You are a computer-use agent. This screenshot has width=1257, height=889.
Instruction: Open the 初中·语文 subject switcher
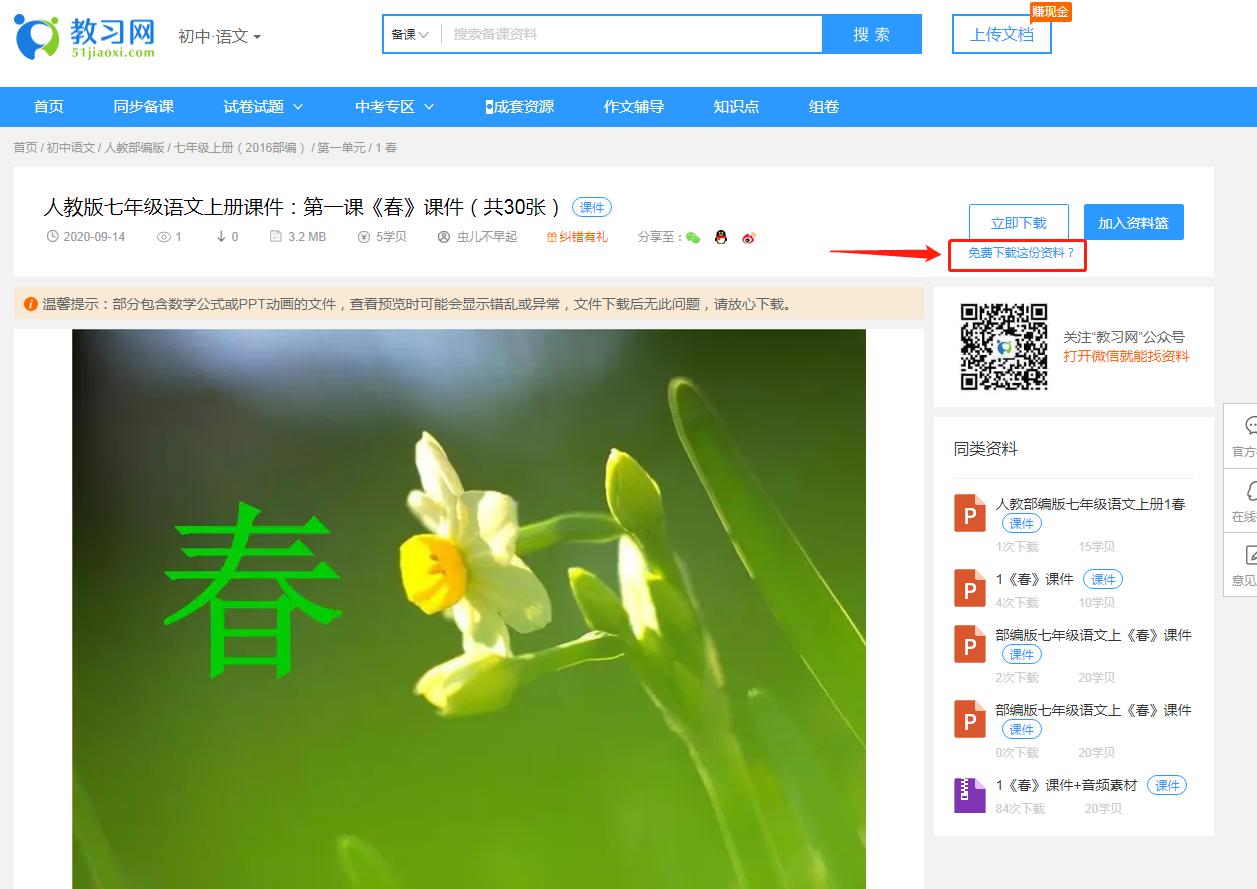pyautogui.click(x=216, y=33)
